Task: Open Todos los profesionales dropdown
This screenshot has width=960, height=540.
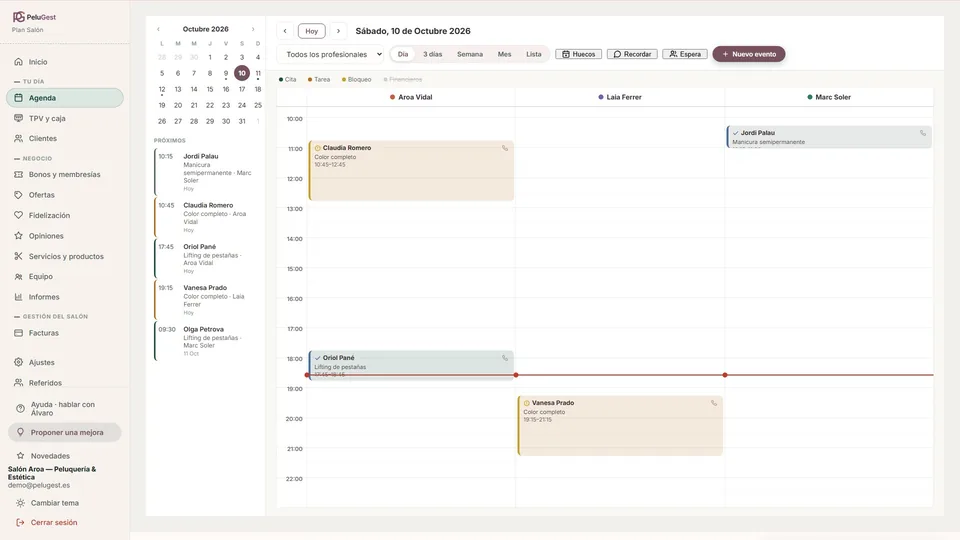Action: [331, 54]
